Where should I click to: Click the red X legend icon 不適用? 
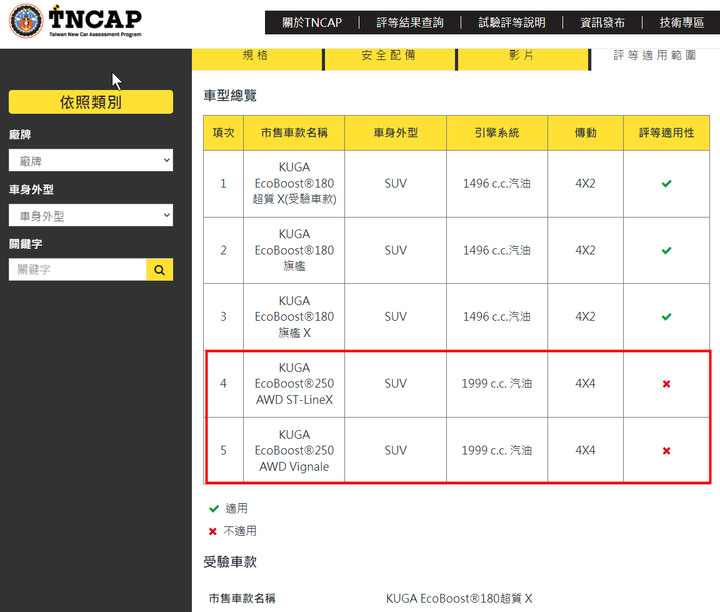coord(213,532)
